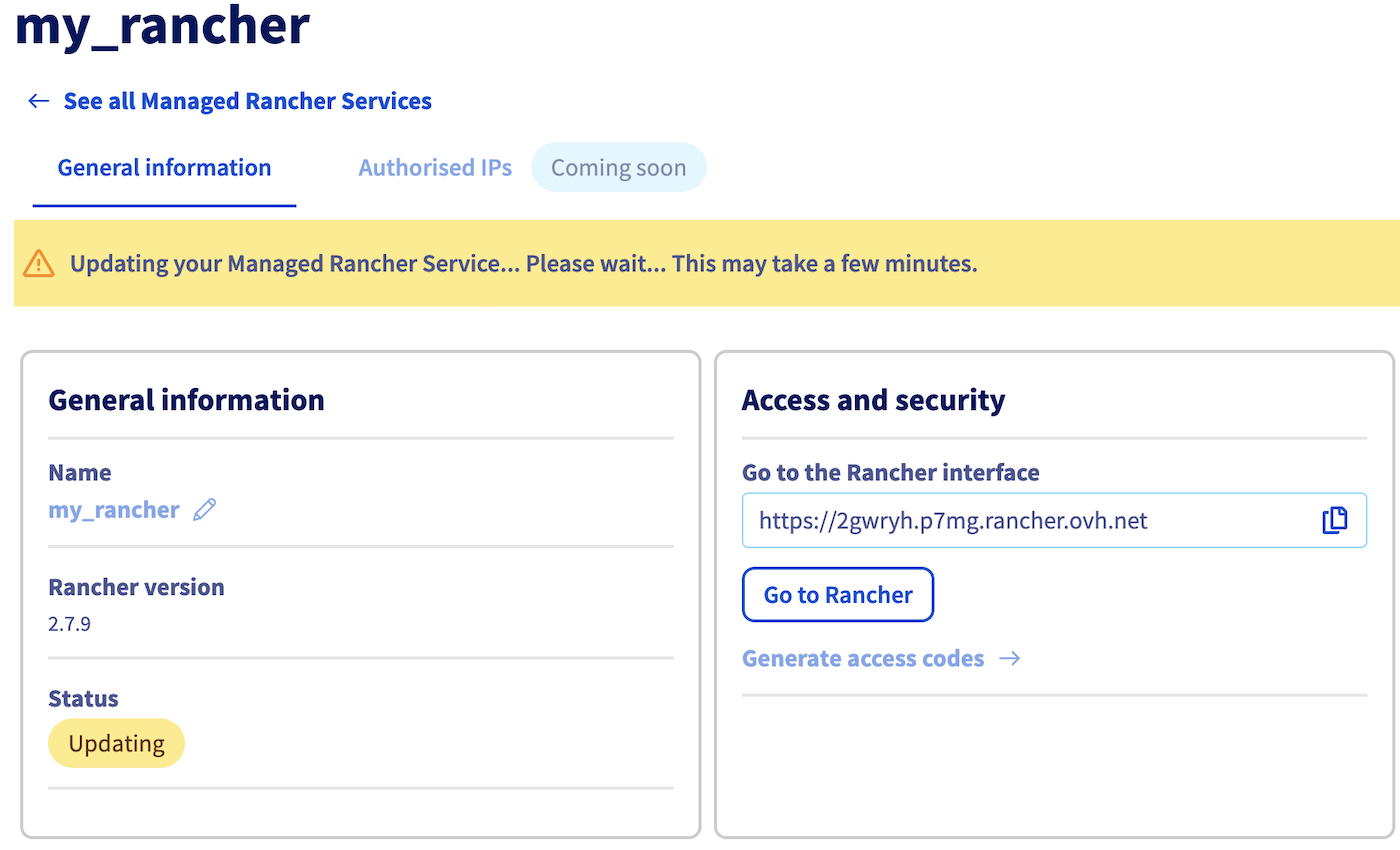1400x850 pixels.
Task: Follow the See all Managed Rancher Services link
Action: point(247,100)
